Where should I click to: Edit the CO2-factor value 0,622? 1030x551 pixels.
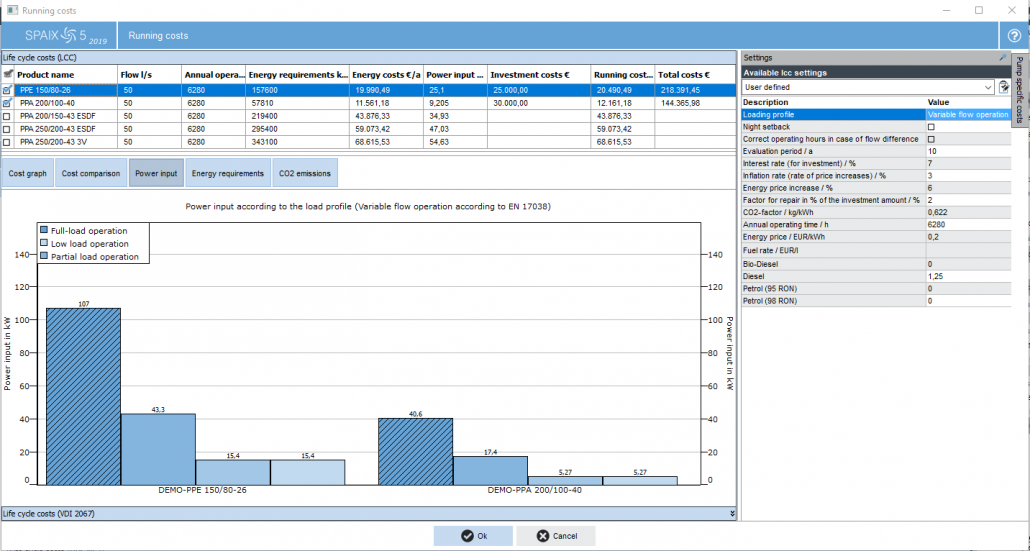[x=968, y=213]
